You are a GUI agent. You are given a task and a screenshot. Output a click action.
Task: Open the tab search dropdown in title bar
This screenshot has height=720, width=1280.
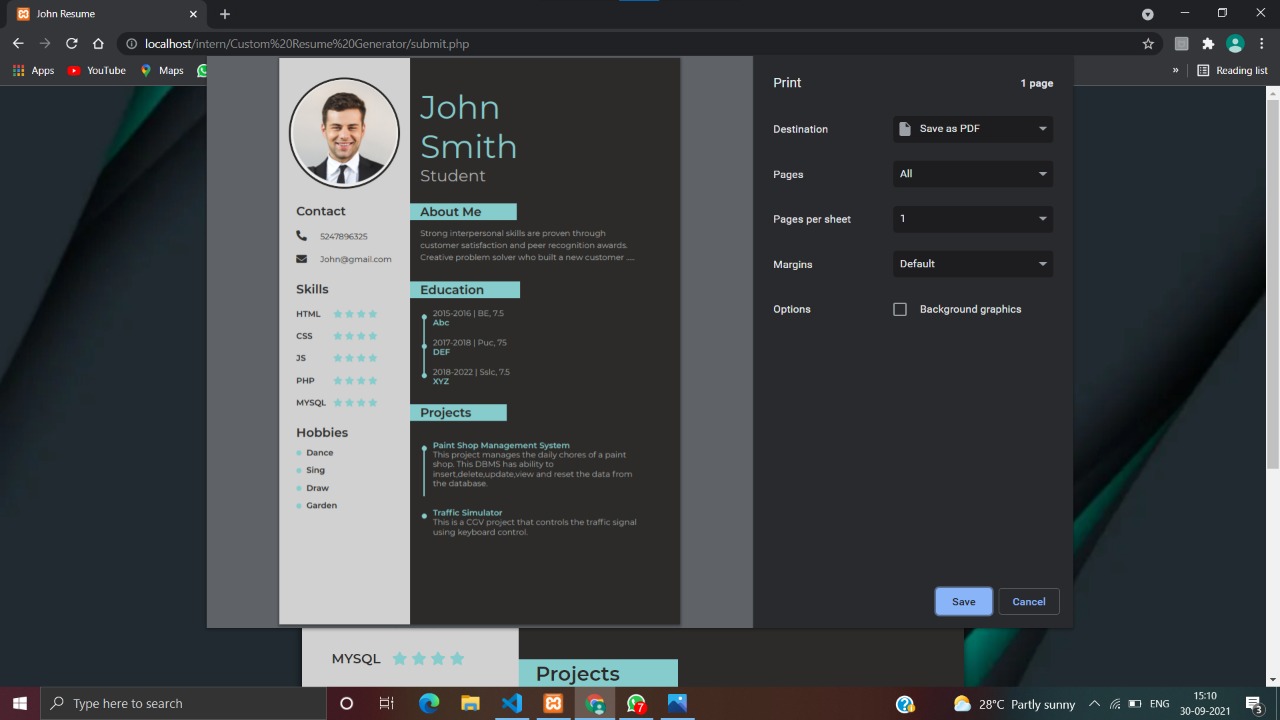pos(1148,14)
